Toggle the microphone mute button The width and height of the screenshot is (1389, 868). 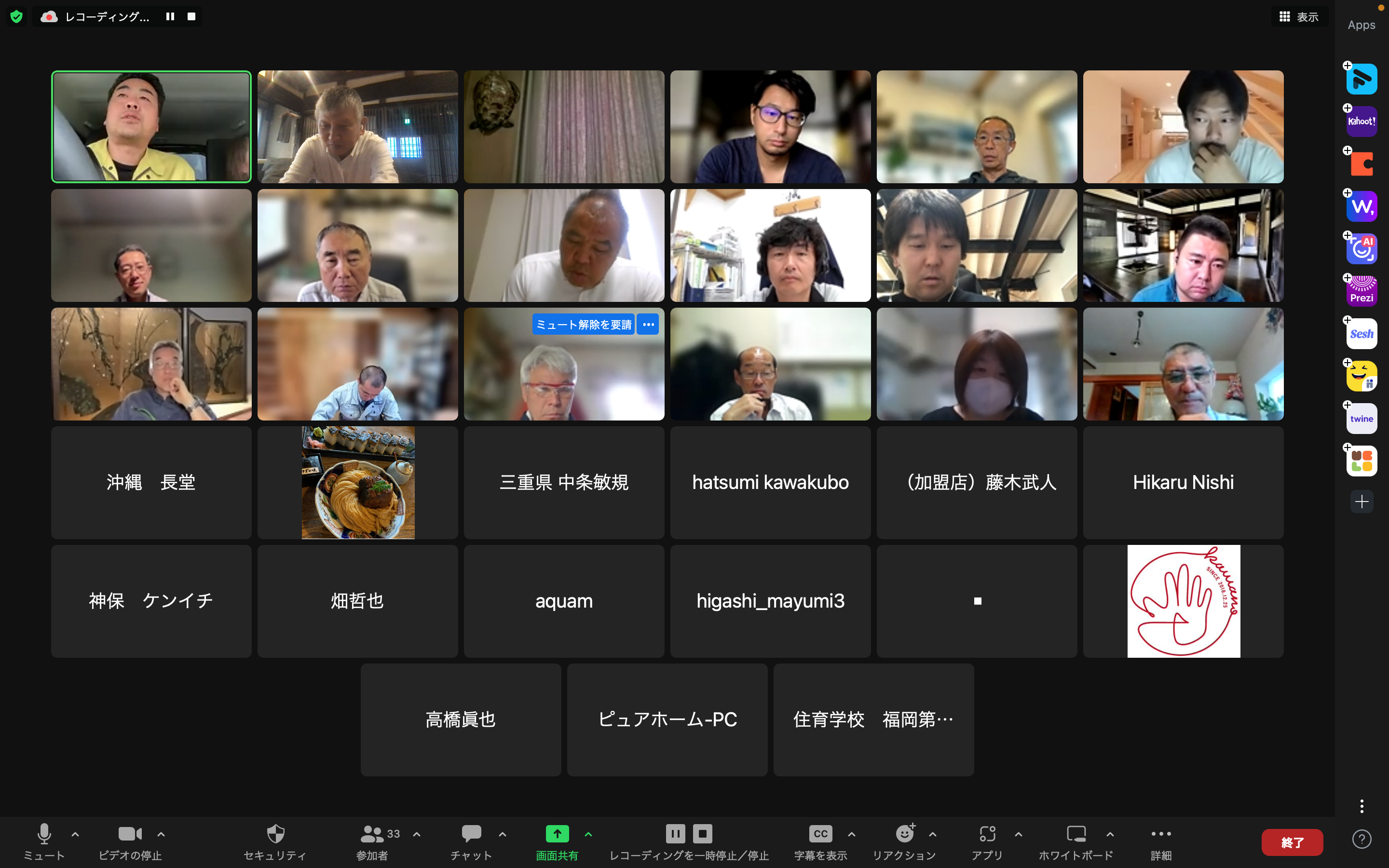(x=44, y=834)
